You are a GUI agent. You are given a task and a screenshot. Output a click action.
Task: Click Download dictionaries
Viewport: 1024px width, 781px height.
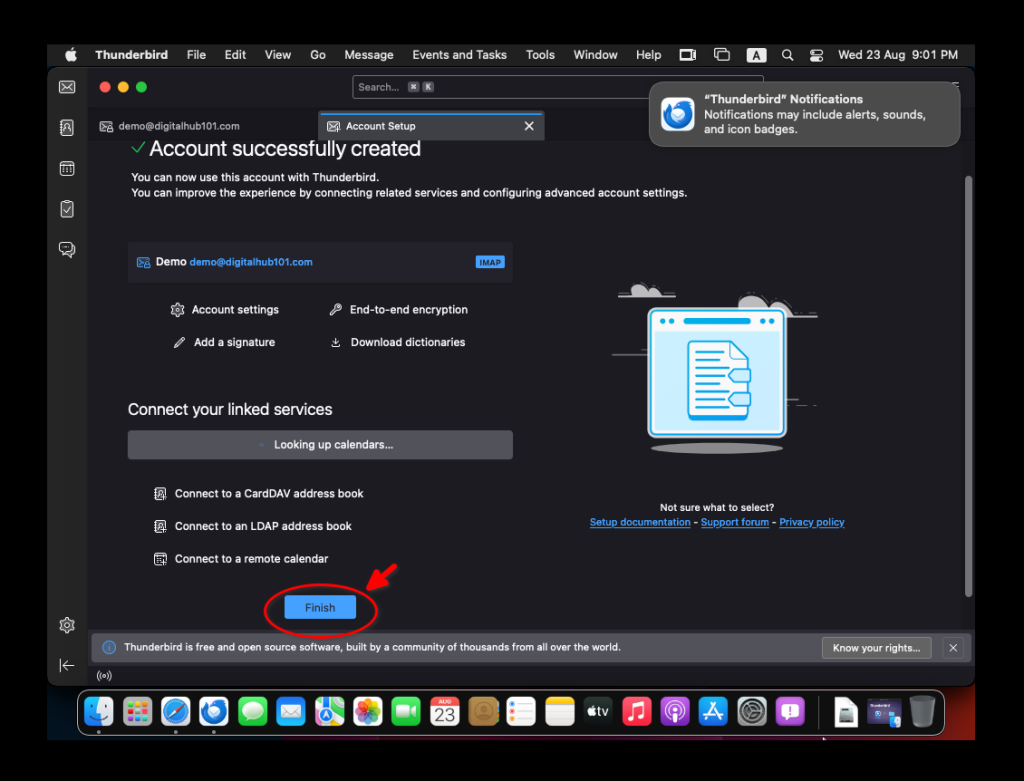398,342
